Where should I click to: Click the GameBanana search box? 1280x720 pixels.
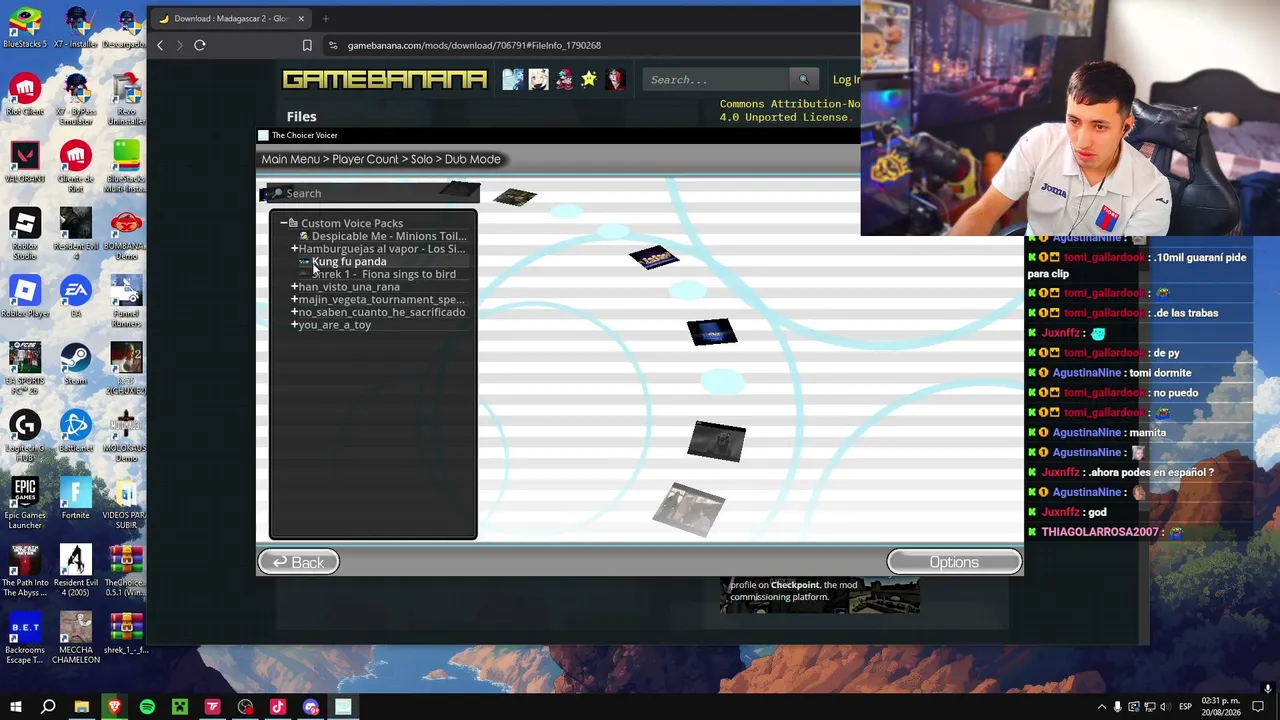pyautogui.click(x=717, y=79)
